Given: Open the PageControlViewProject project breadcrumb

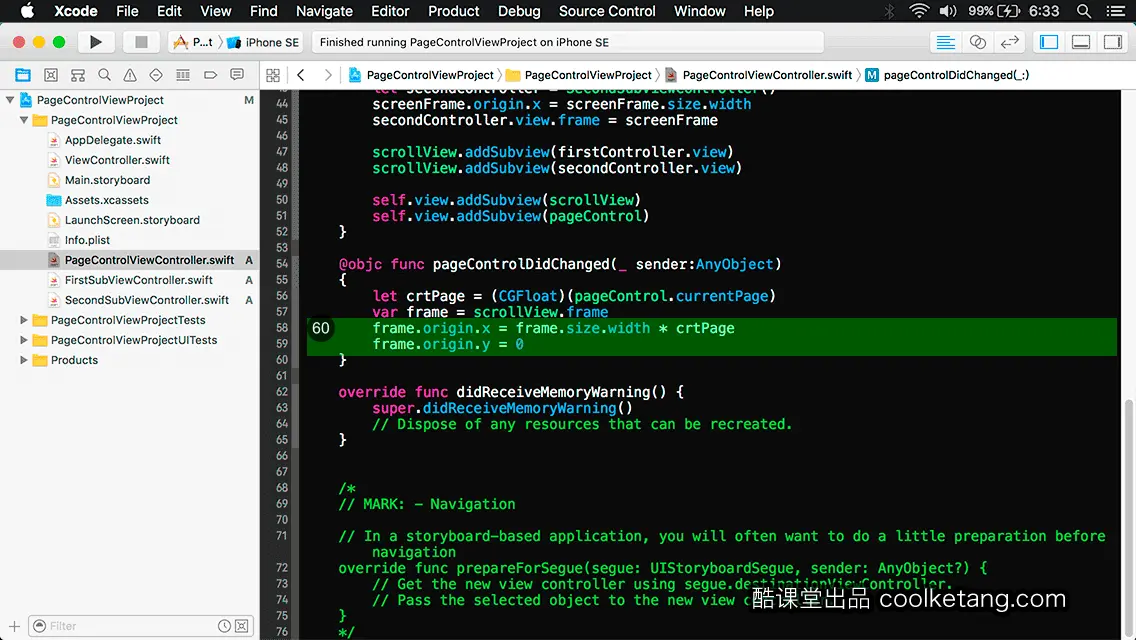Looking at the screenshot, I should [421, 75].
